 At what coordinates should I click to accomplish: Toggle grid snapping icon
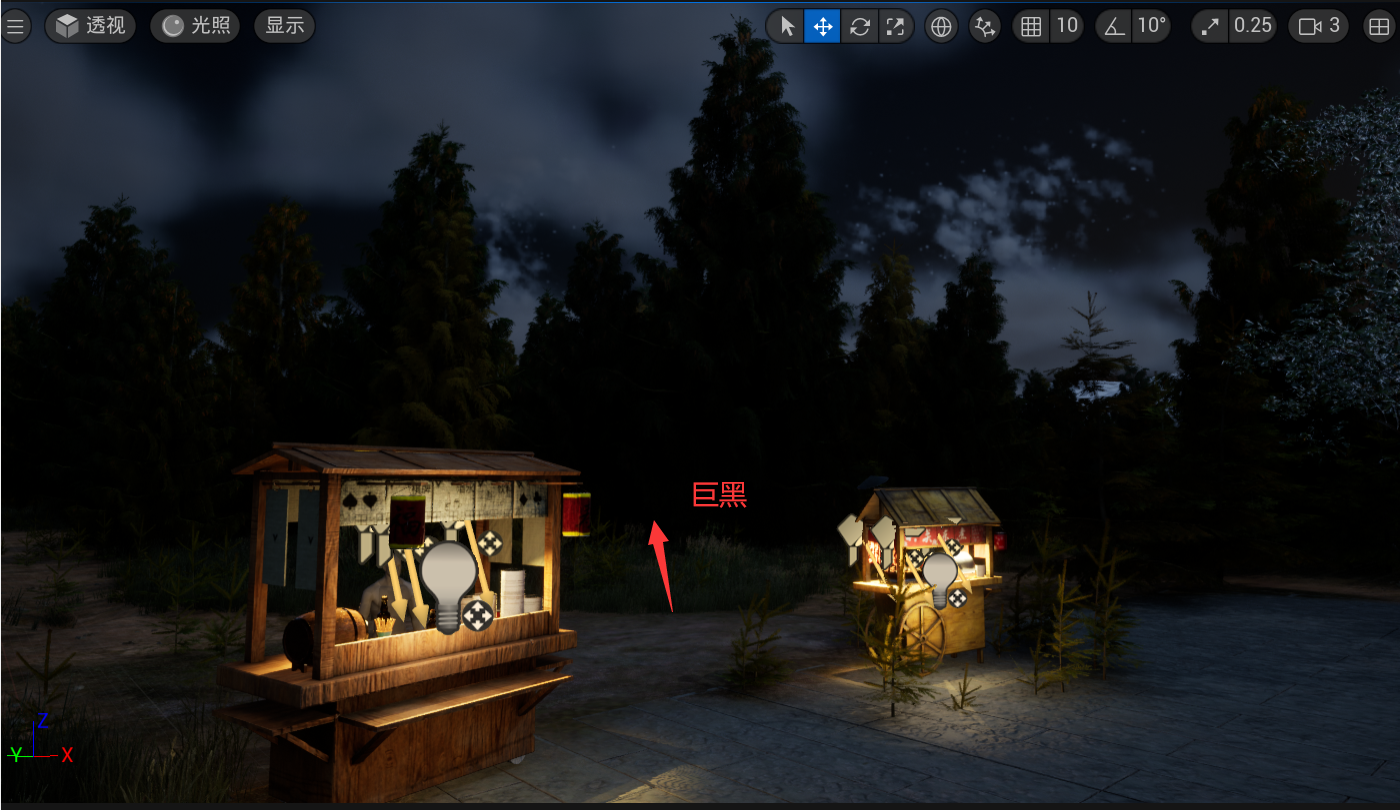(x=1031, y=26)
